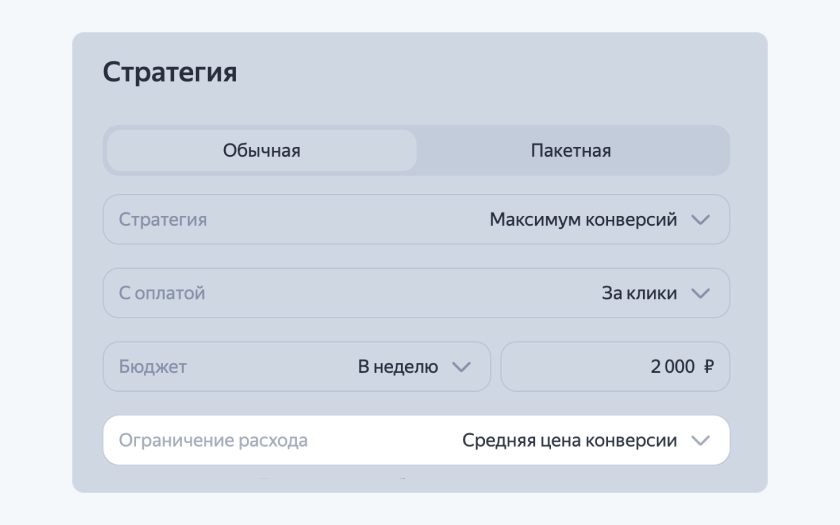Click the С оплатой label text

click(162, 294)
